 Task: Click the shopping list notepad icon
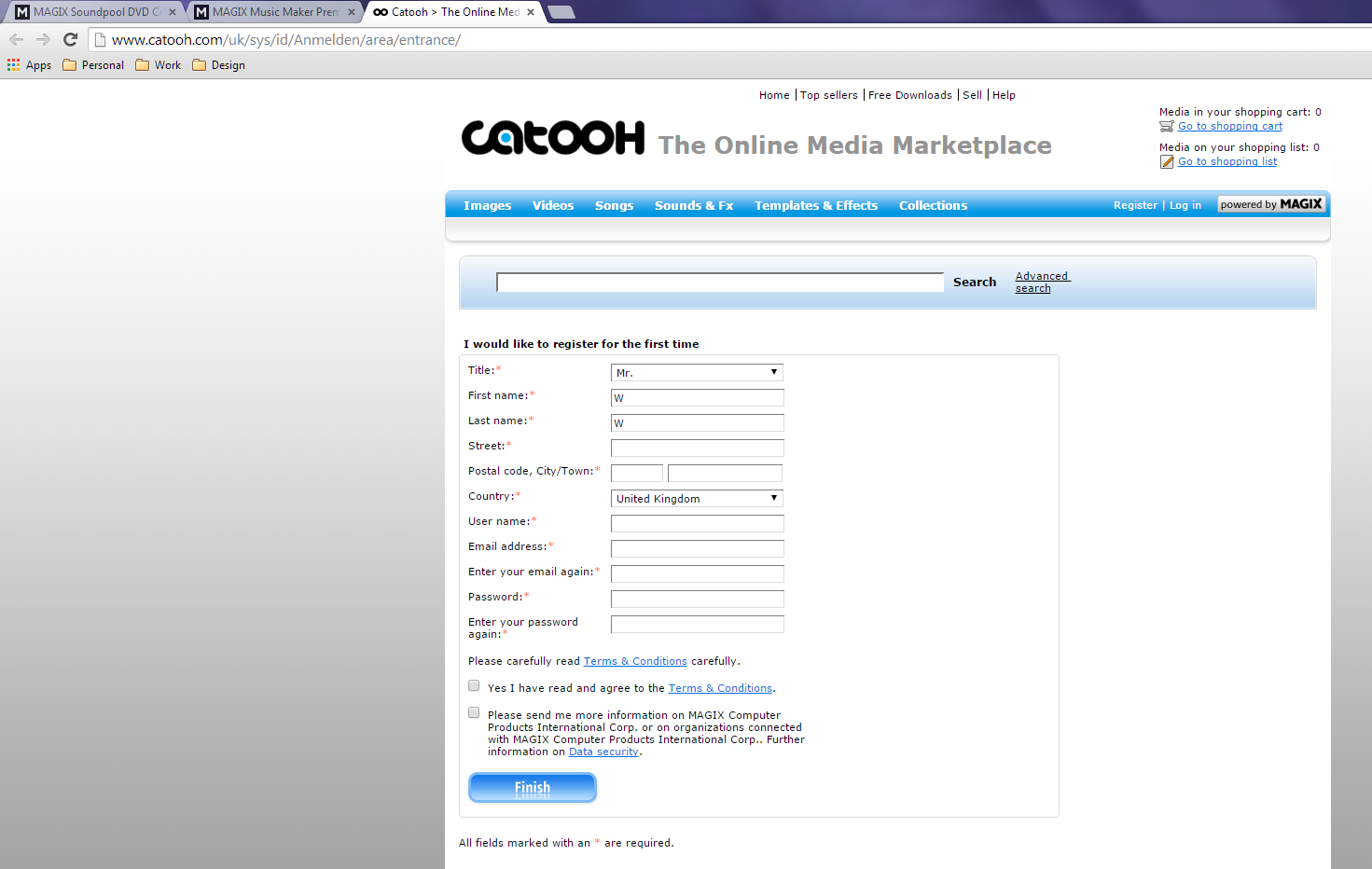pyautogui.click(x=1167, y=161)
